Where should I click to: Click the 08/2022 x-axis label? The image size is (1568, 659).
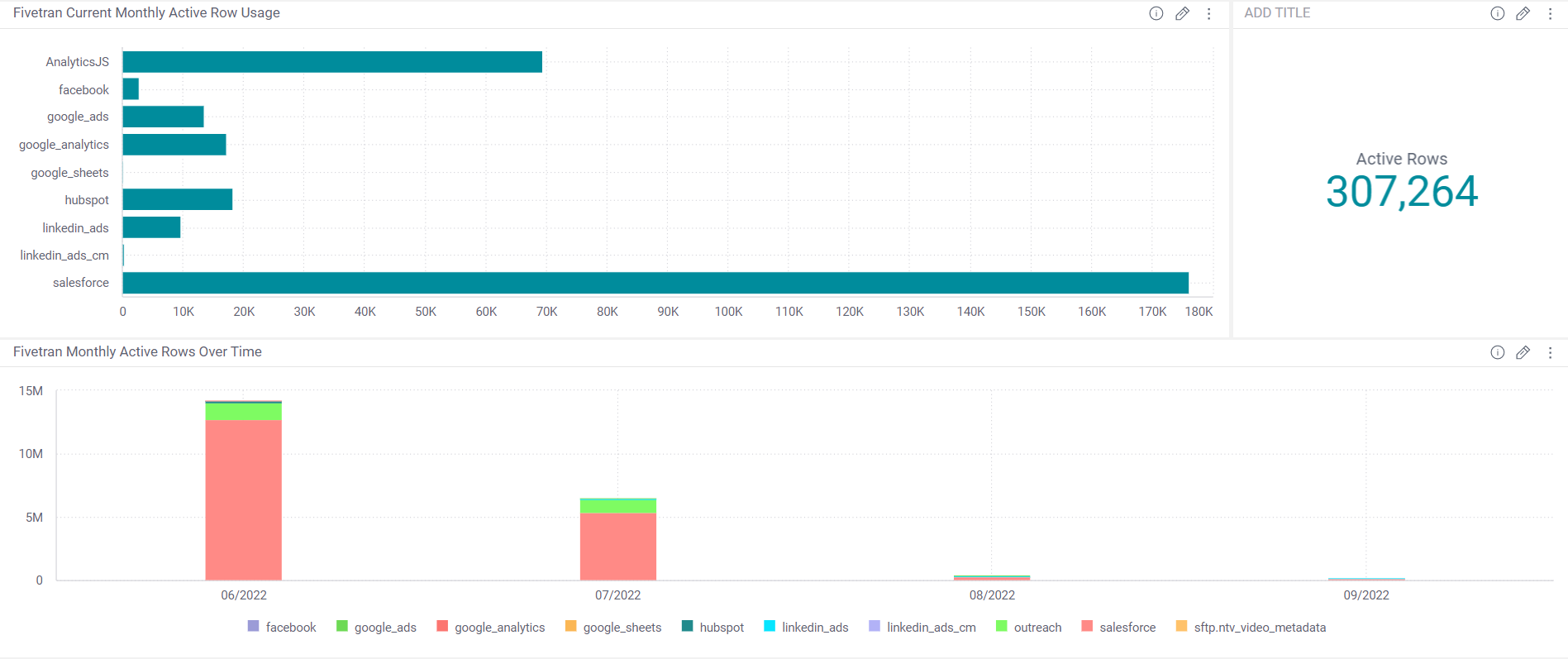pyautogui.click(x=992, y=595)
